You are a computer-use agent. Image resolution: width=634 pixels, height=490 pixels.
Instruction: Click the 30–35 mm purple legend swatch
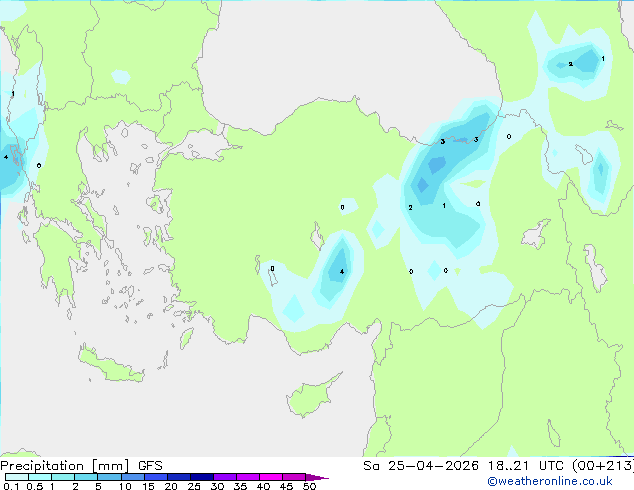(225, 477)
